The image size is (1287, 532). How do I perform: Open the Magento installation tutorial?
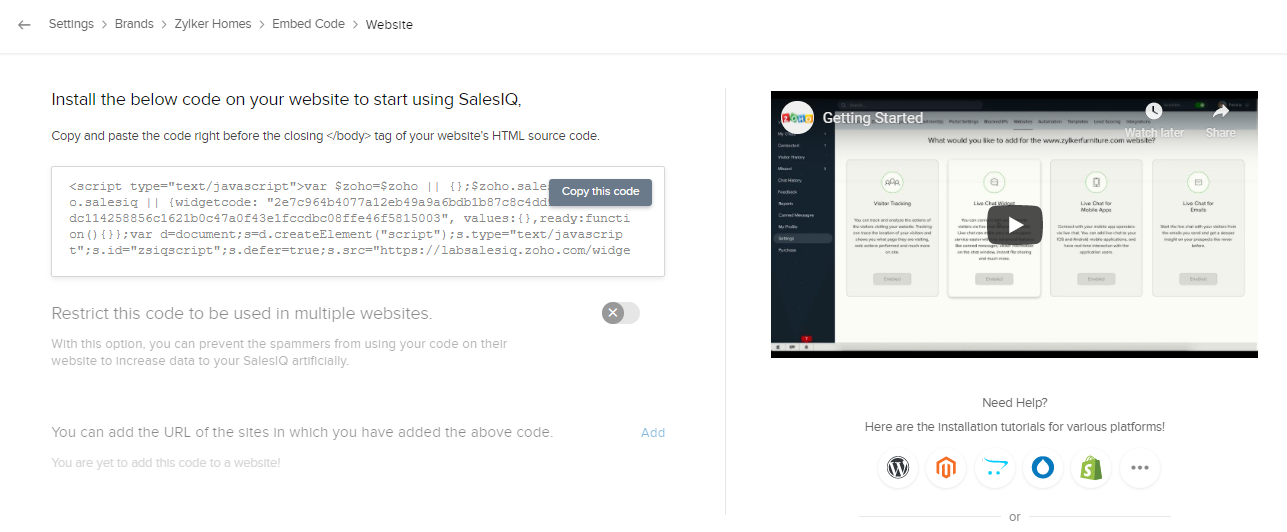pos(946,468)
